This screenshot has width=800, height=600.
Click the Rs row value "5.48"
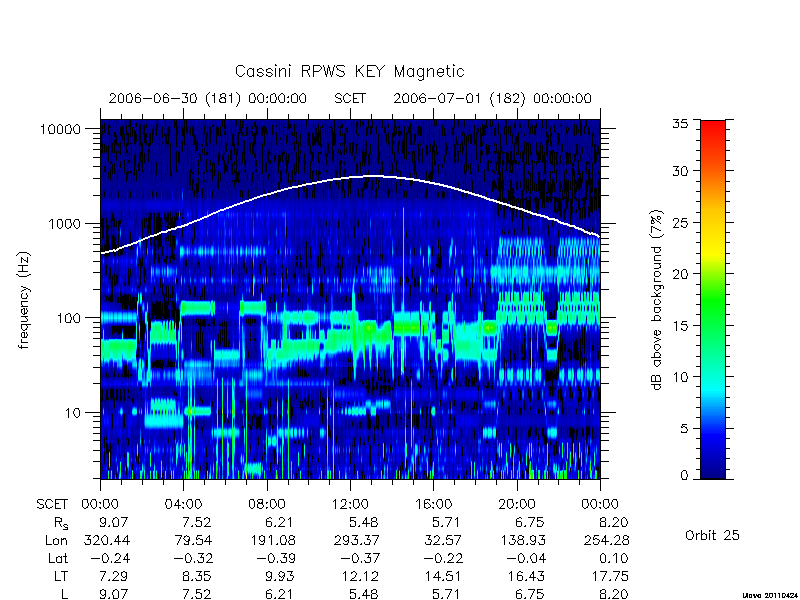(364, 522)
